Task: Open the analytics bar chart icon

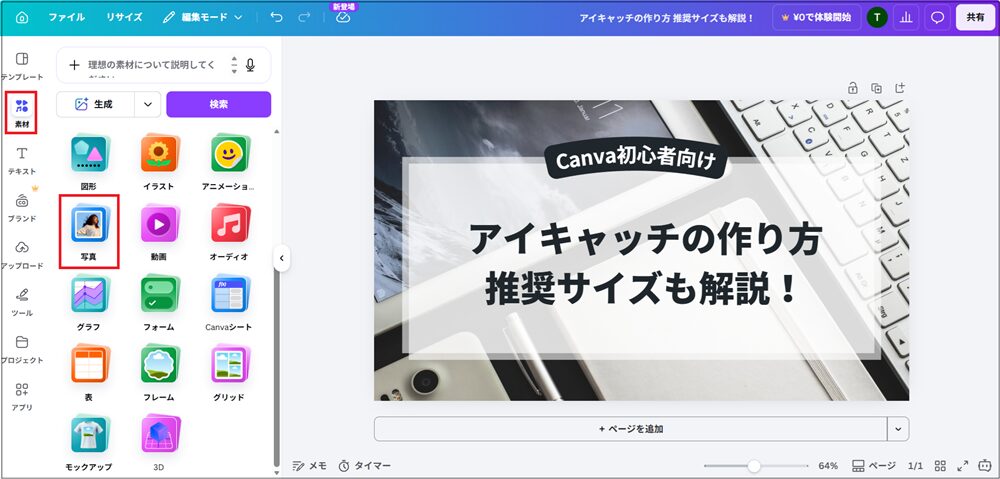Action: point(906,18)
